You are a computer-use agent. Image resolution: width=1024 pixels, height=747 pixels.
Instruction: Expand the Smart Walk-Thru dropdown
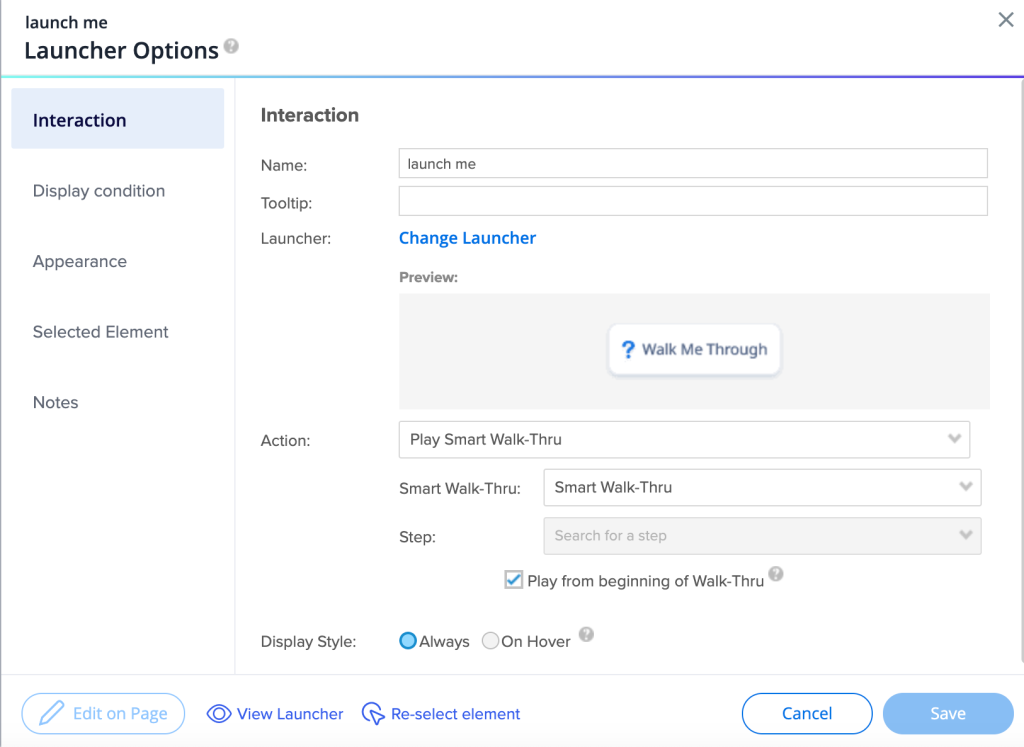click(x=761, y=487)
